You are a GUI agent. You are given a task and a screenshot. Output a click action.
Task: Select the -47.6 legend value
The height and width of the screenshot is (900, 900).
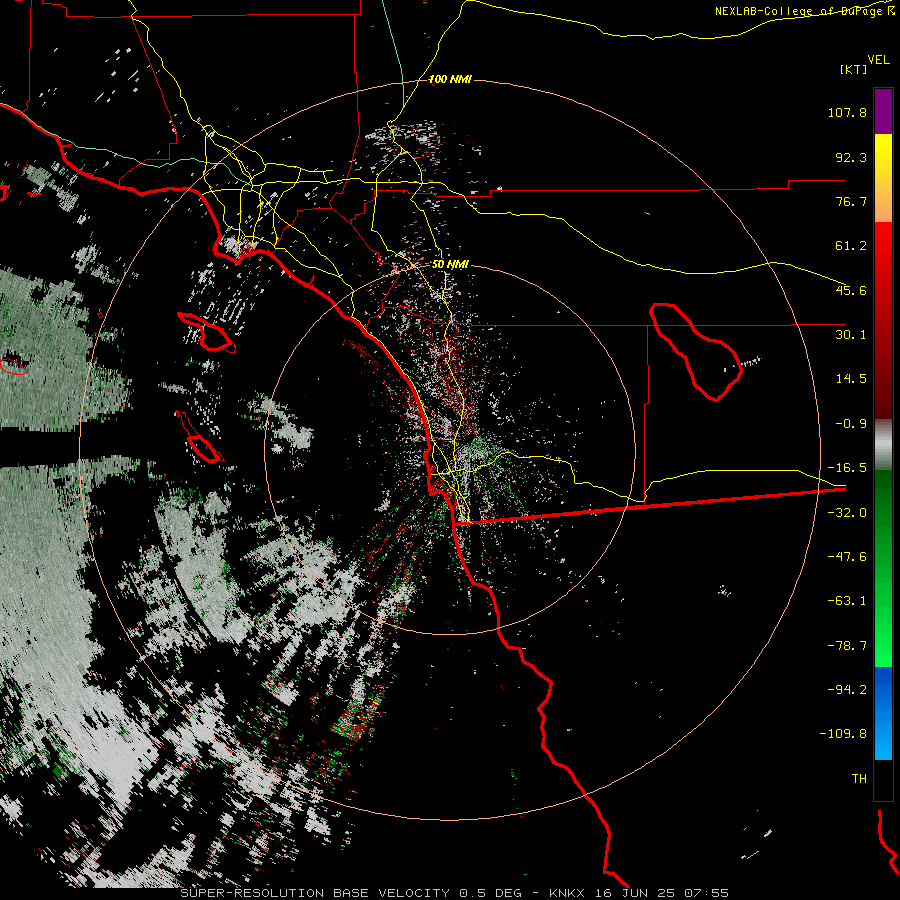(847, 557)
